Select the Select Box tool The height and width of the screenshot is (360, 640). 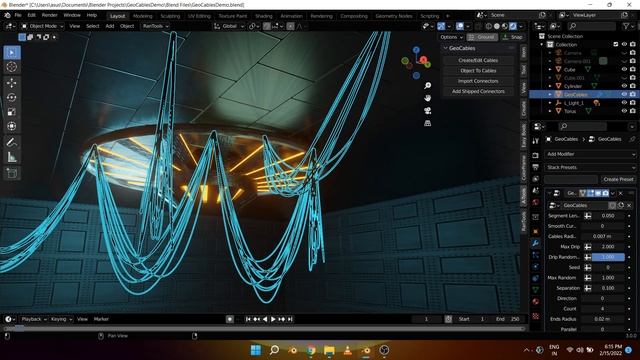click(12, 53)
